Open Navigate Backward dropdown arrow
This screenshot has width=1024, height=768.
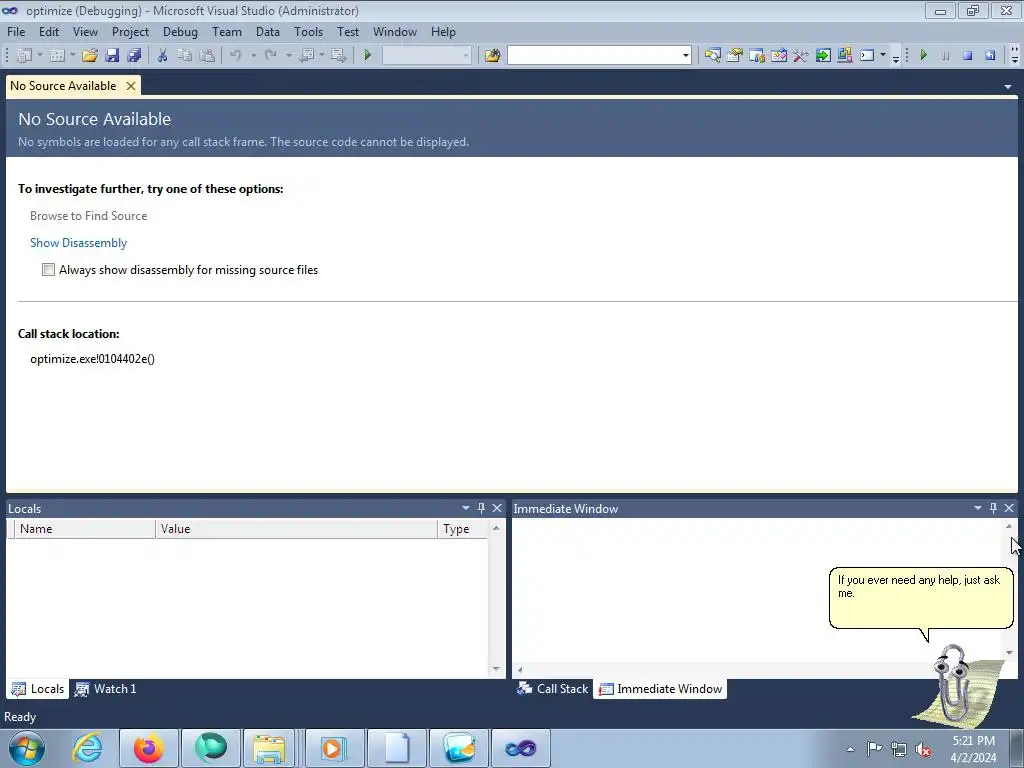click(x=322, y=56)
